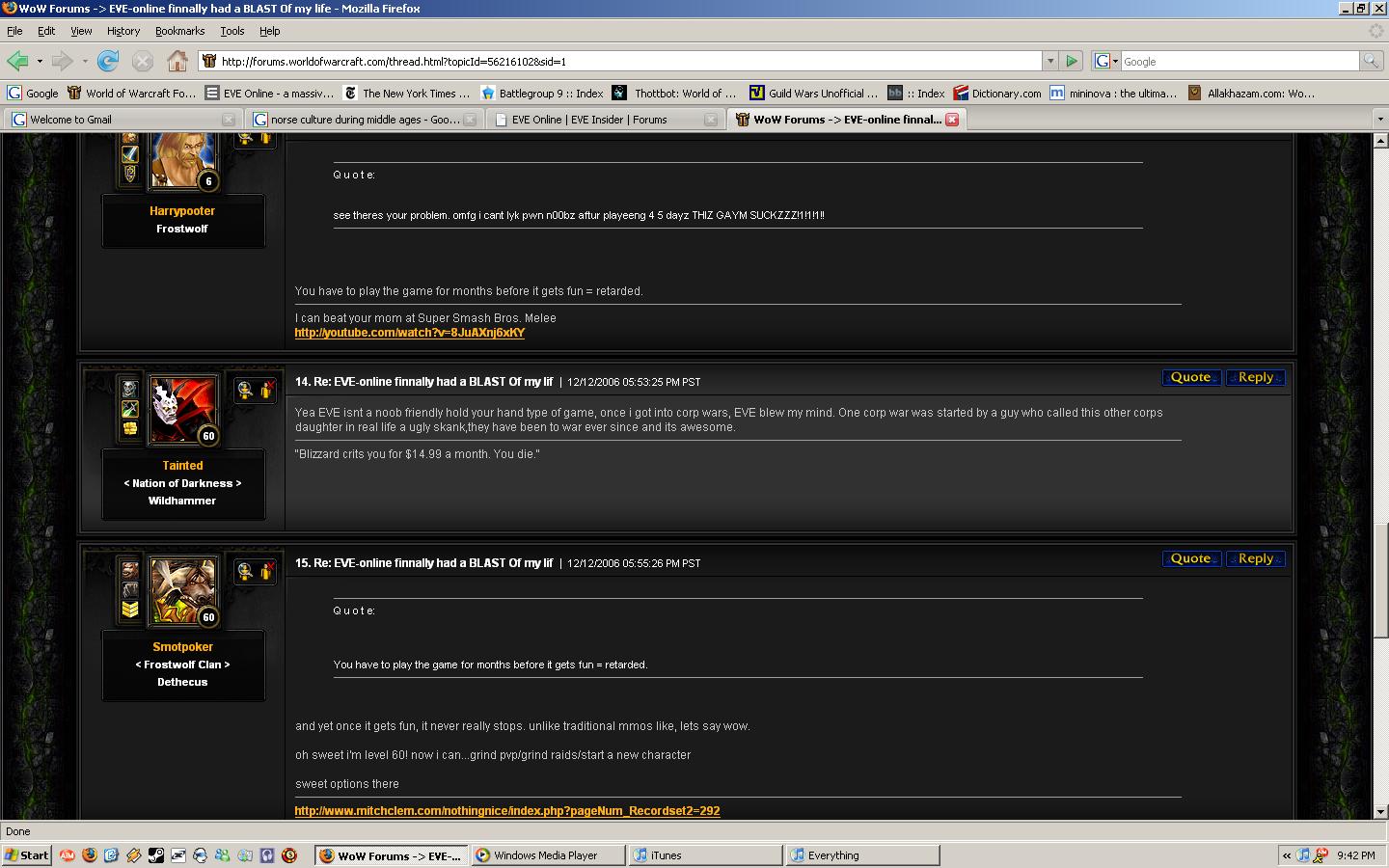Expand the address bar URL dropdown
Image resolution: width=1389 pixels, height=868 pixels.
[x=1049, y=61]
